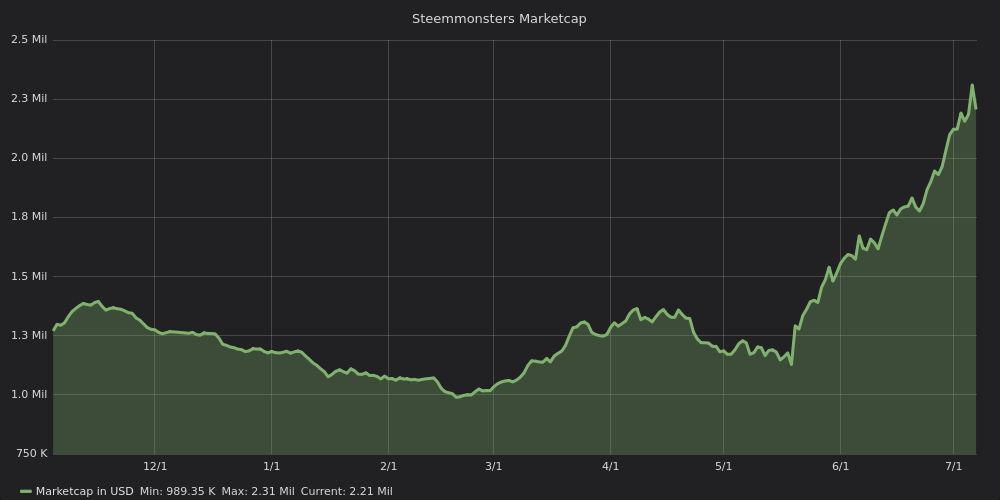
Task: Toggle the Marketcap in USD legend series
Action: pyautogui.click(x=85, y=491)
